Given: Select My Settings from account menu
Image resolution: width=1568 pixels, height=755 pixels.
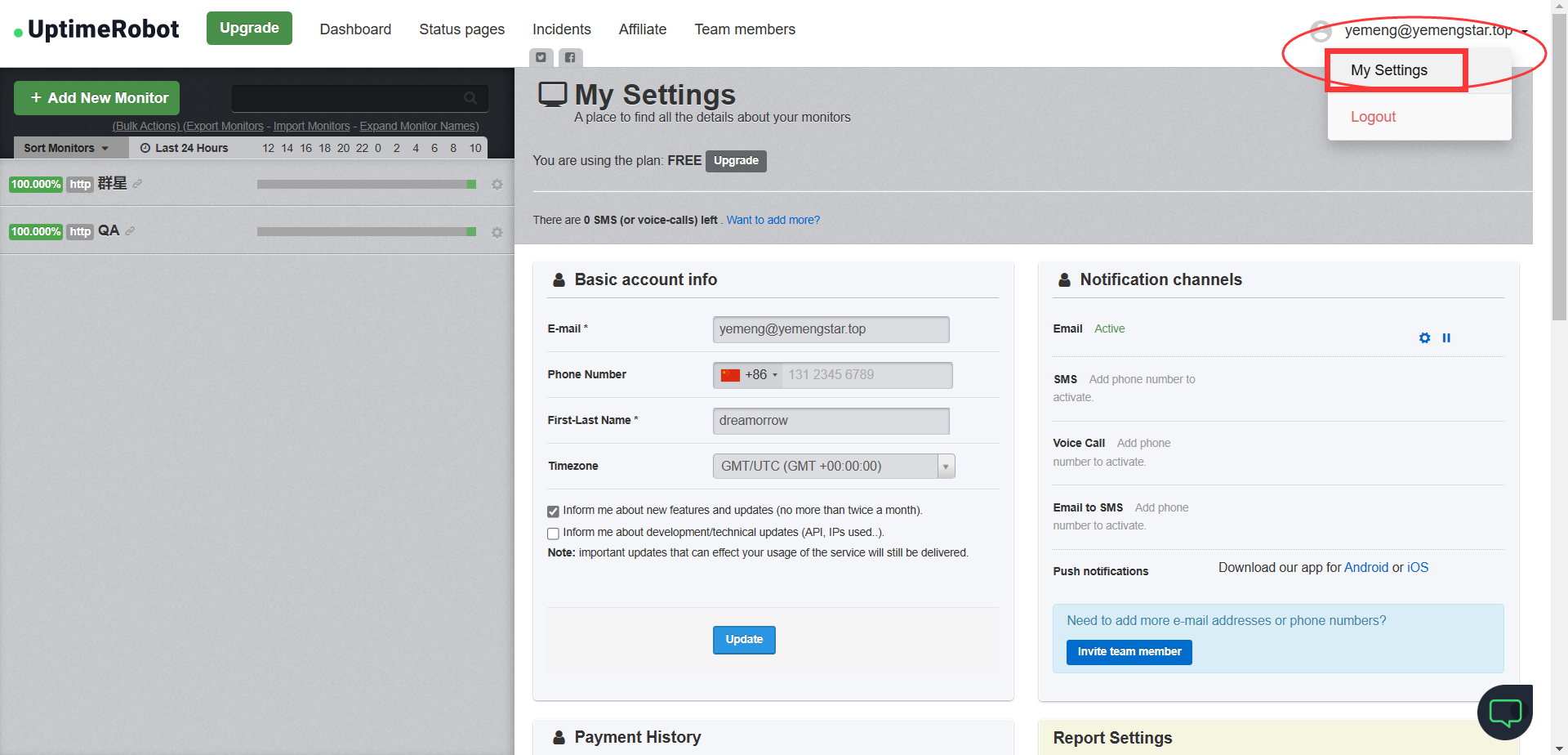Looking at the screenshot, I should 1388,70.
